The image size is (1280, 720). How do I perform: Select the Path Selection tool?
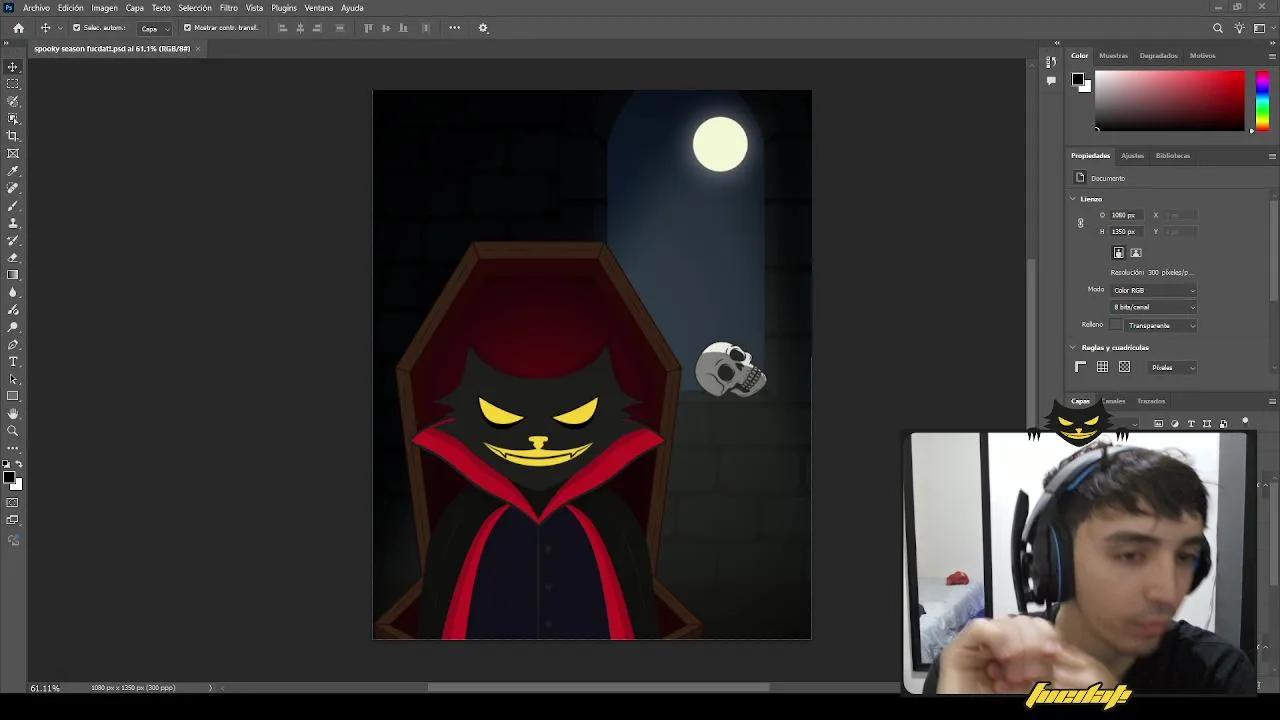[13, 379]
